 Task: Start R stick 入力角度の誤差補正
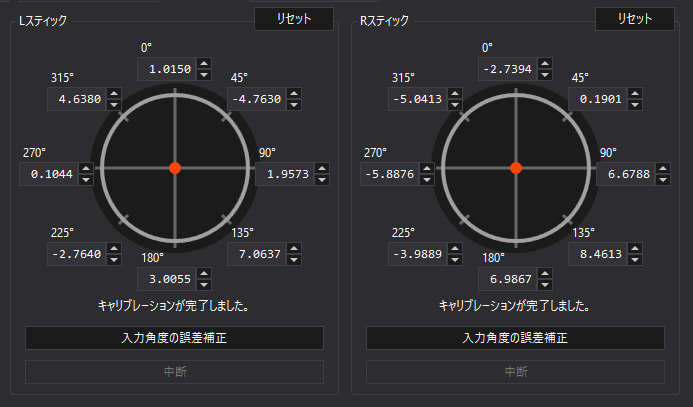[515, 338]
